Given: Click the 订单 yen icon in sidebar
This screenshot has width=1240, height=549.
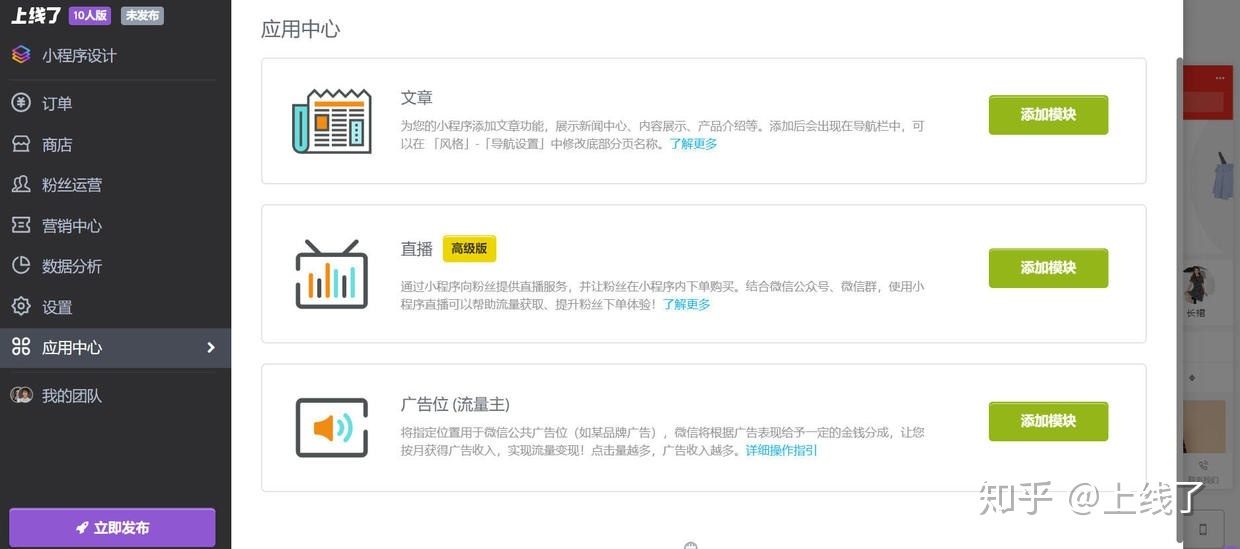Looking at the screenshot, I should point(21,103).
